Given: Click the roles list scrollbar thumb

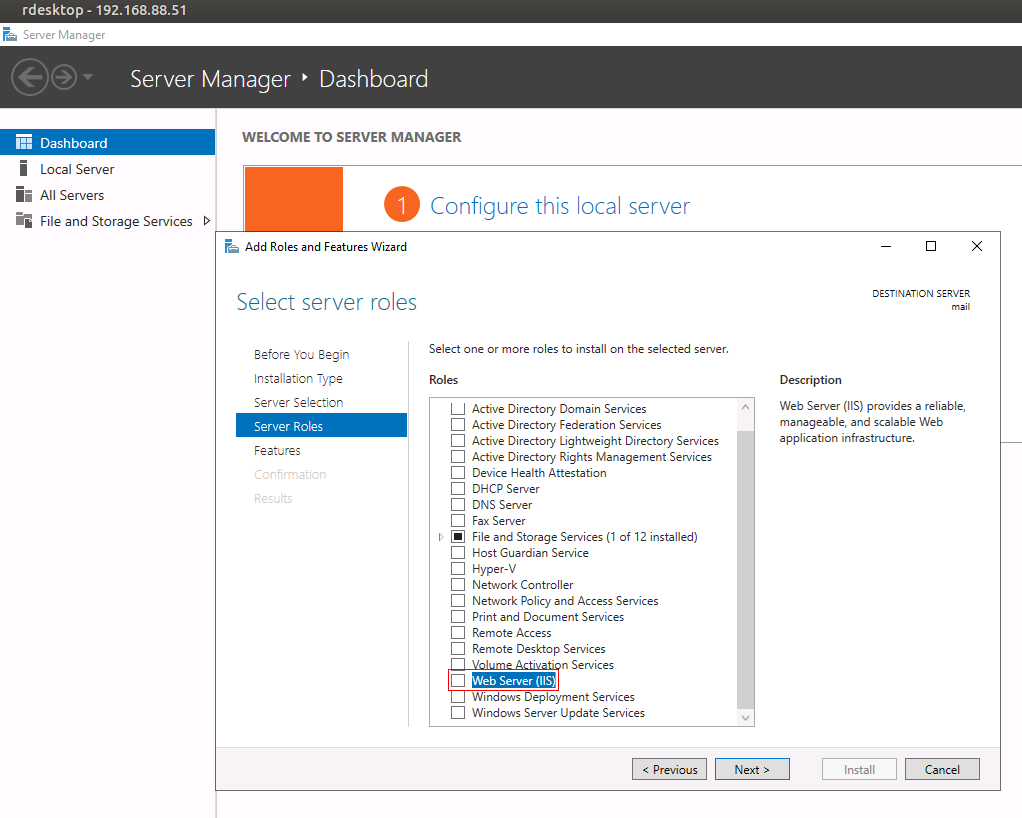Looking at the screenshot, I should point(746,570).
